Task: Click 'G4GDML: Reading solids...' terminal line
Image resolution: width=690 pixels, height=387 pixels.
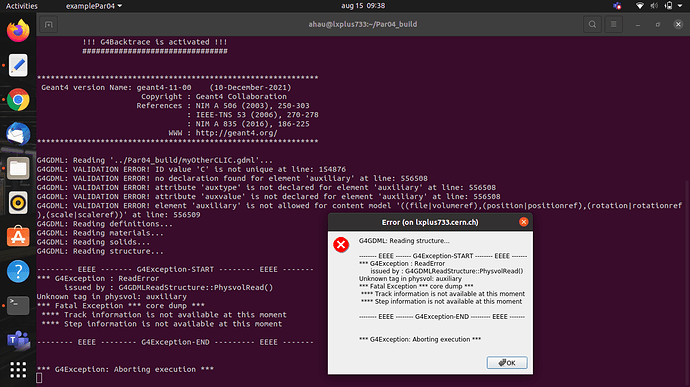Action: pyautogui.click(x=93, y=242)
